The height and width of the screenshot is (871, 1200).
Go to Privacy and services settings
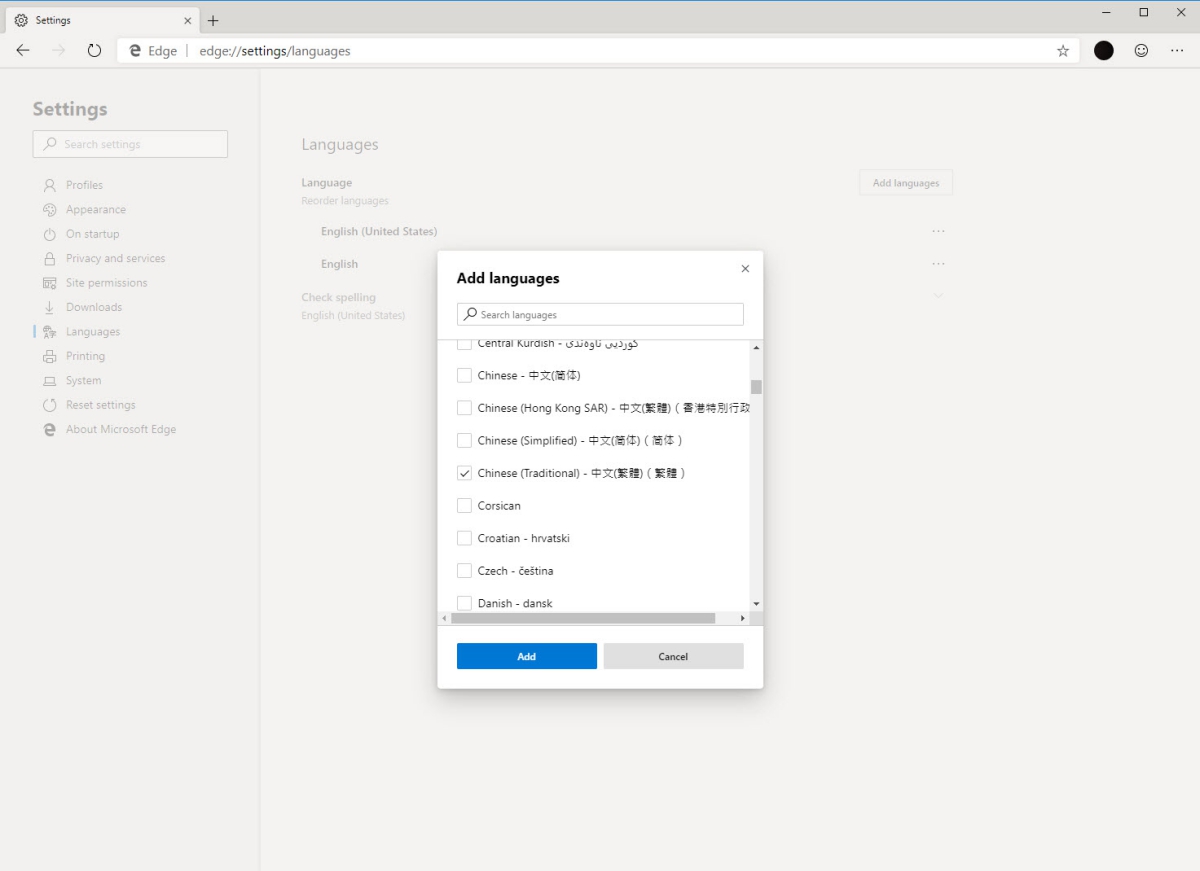pyautogui.click(x=115, y=258)
